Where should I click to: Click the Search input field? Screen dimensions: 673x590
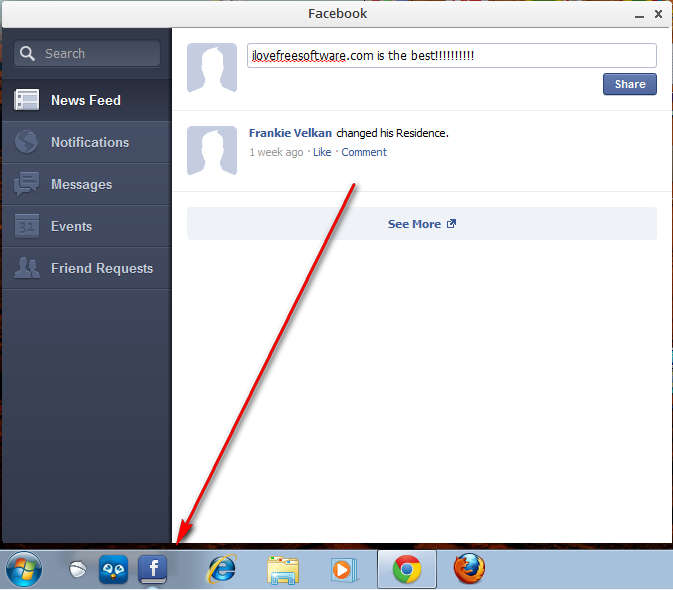tap(87, 54)
